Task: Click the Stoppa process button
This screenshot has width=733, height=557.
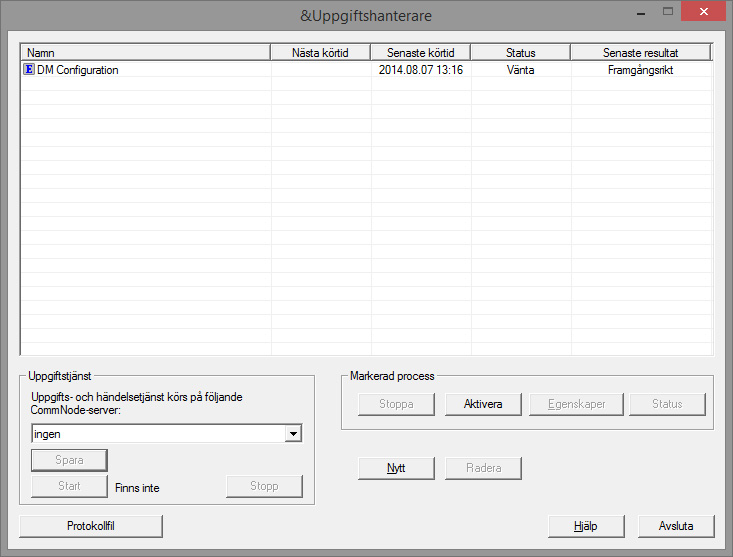Action: click(397, 404)
